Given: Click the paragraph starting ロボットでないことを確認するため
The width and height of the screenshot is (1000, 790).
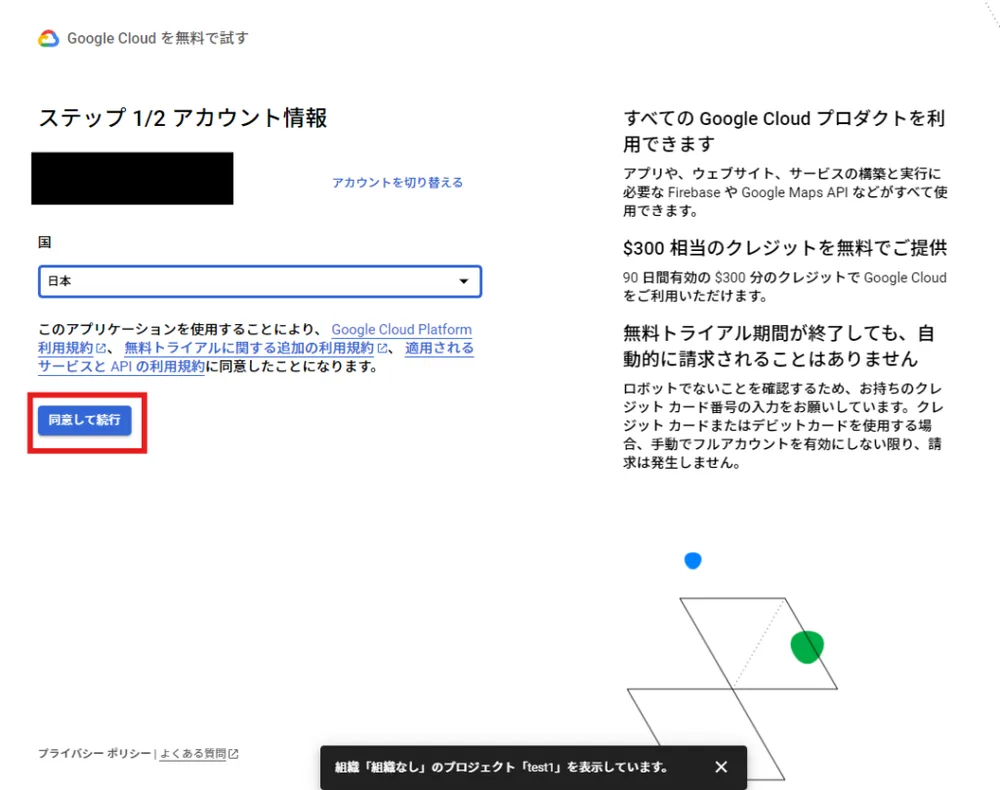Looking at the screenshot, I should pos(783,425).
